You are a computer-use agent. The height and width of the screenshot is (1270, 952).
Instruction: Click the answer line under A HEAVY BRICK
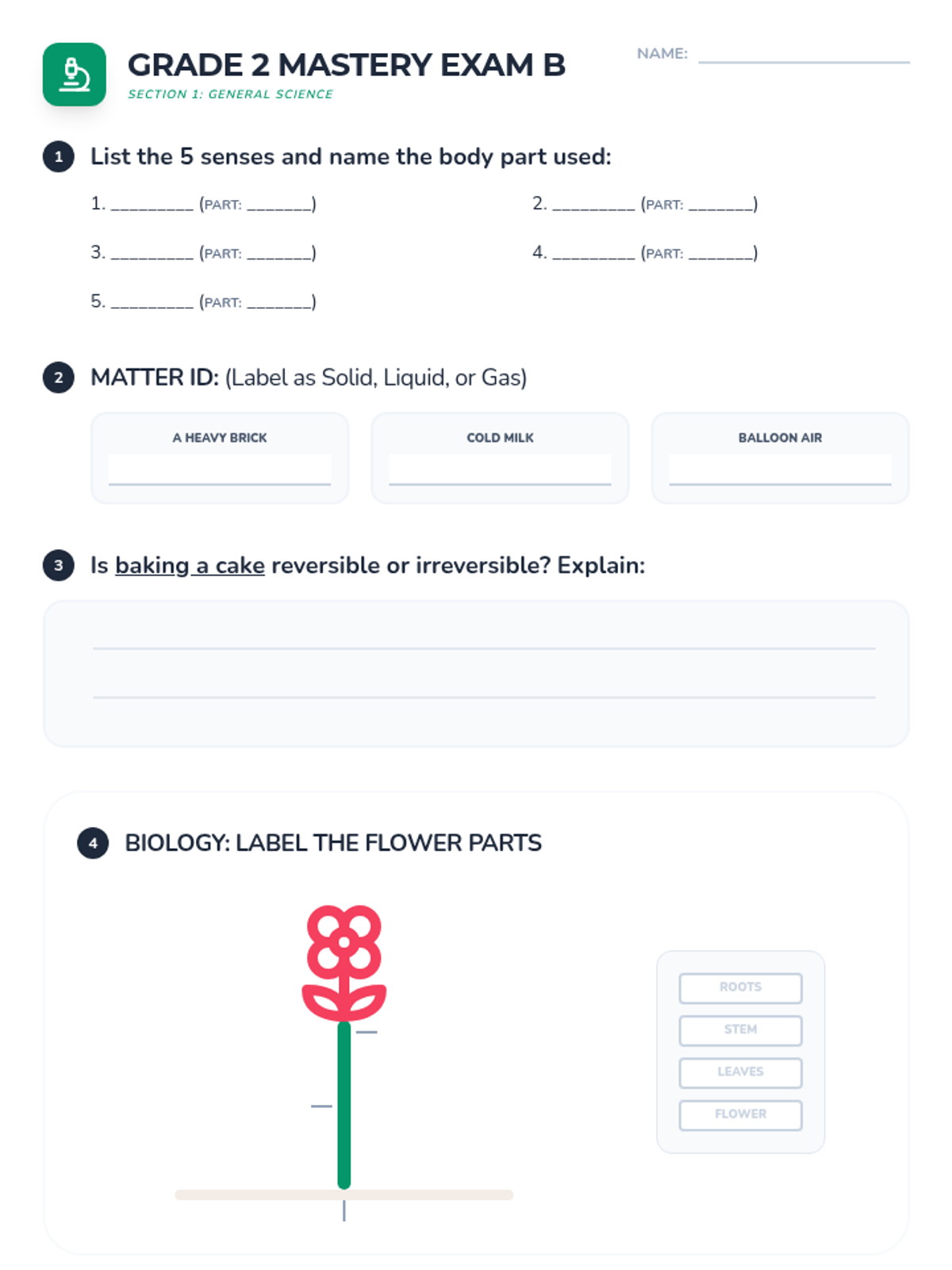220,470
